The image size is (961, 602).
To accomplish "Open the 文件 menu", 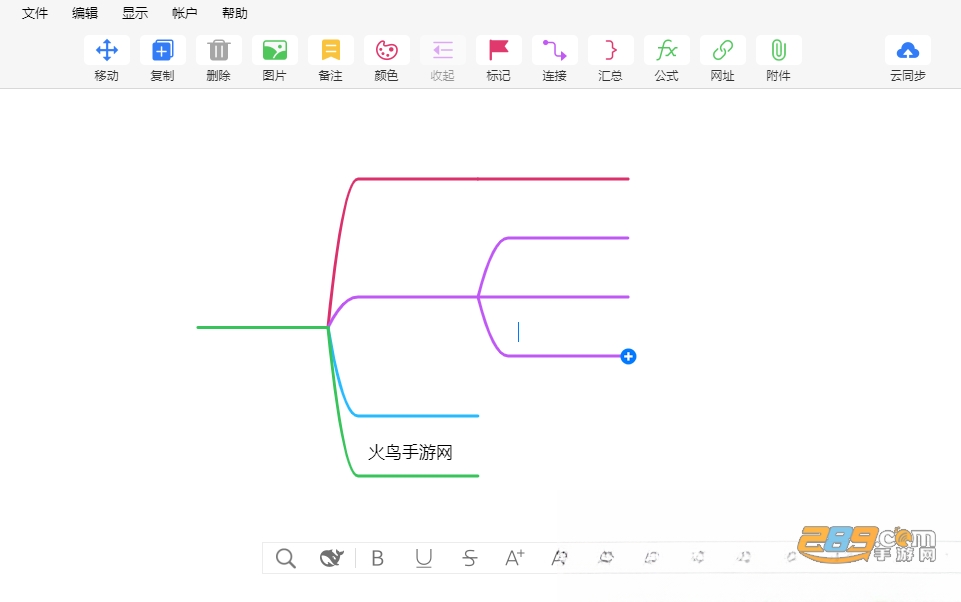I will [35, 13].
